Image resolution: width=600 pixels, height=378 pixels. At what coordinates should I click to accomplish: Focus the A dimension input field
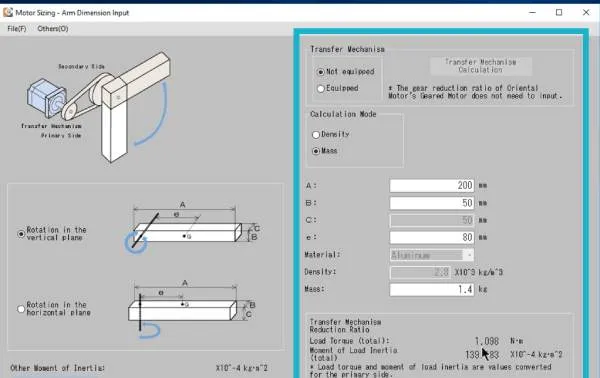[432, 186]
